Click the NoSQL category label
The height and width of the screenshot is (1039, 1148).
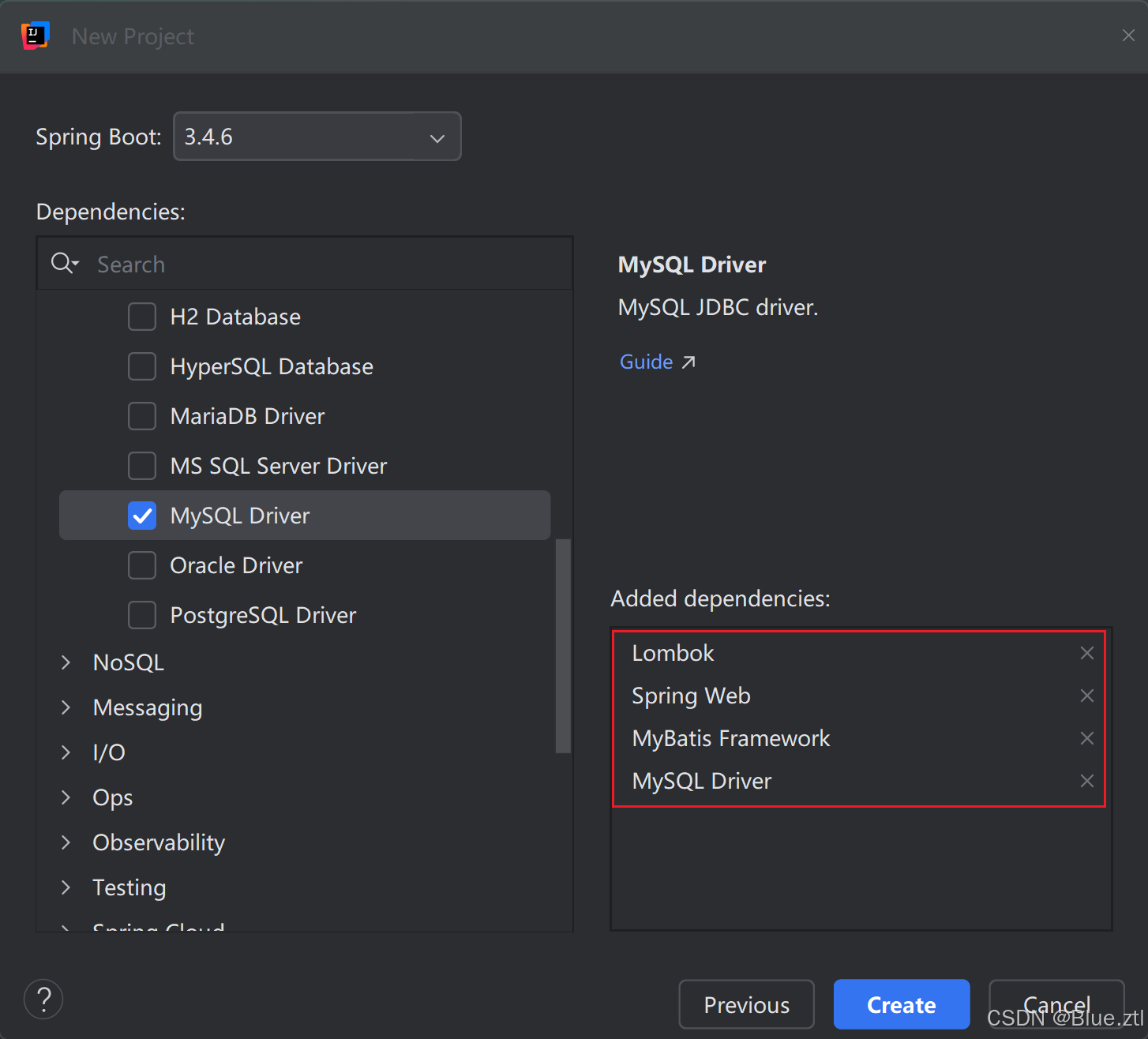point(129,662)
